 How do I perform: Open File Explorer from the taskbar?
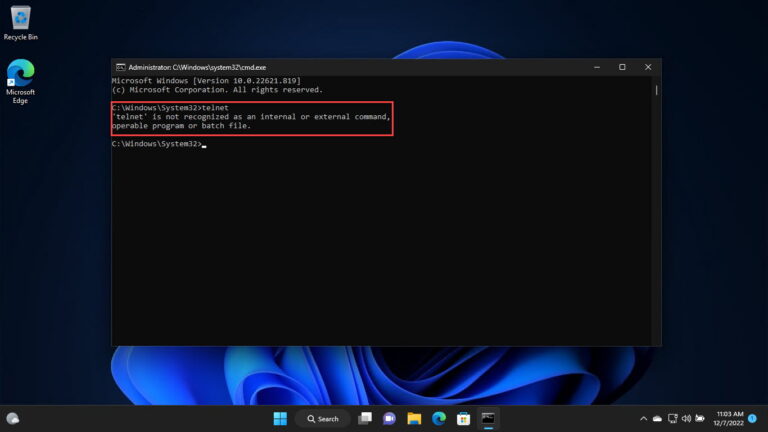pos(413,418)
